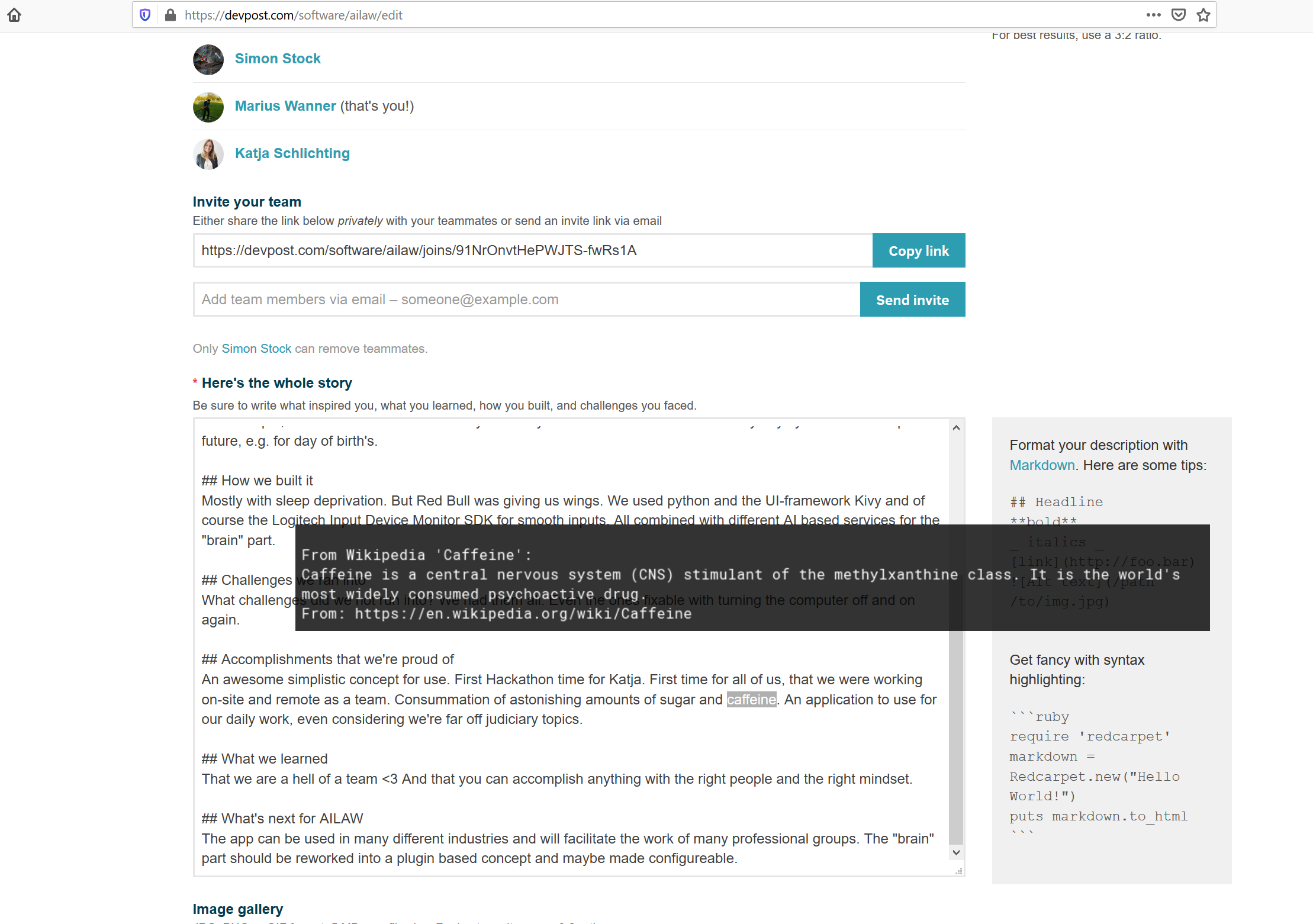Open the tracking protection shield icon

145,15
